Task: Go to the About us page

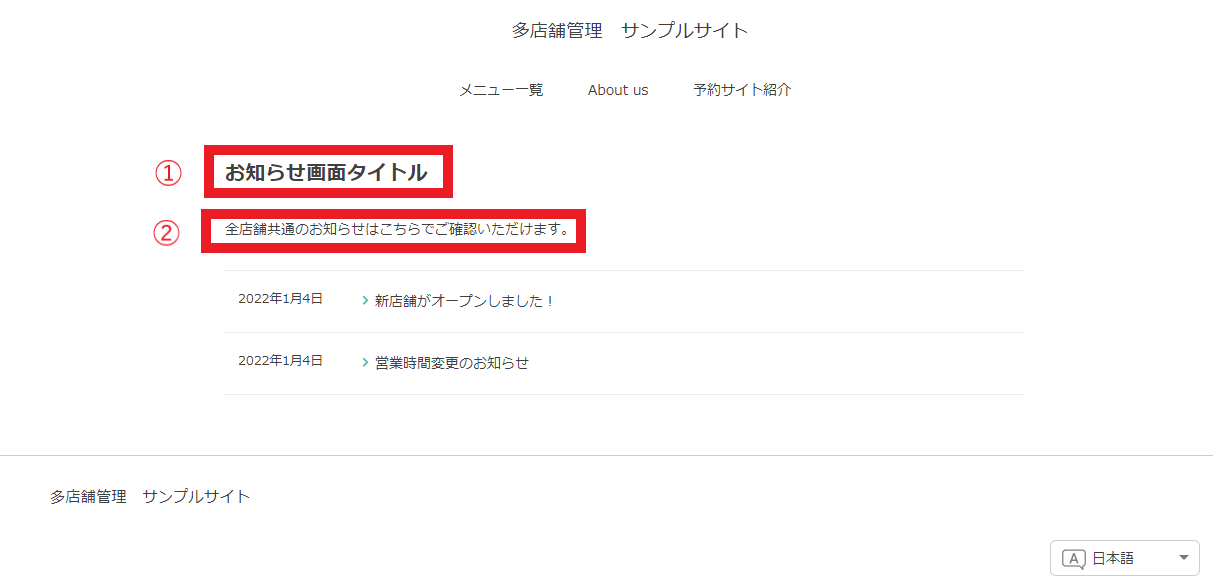Action: (618, 90)
